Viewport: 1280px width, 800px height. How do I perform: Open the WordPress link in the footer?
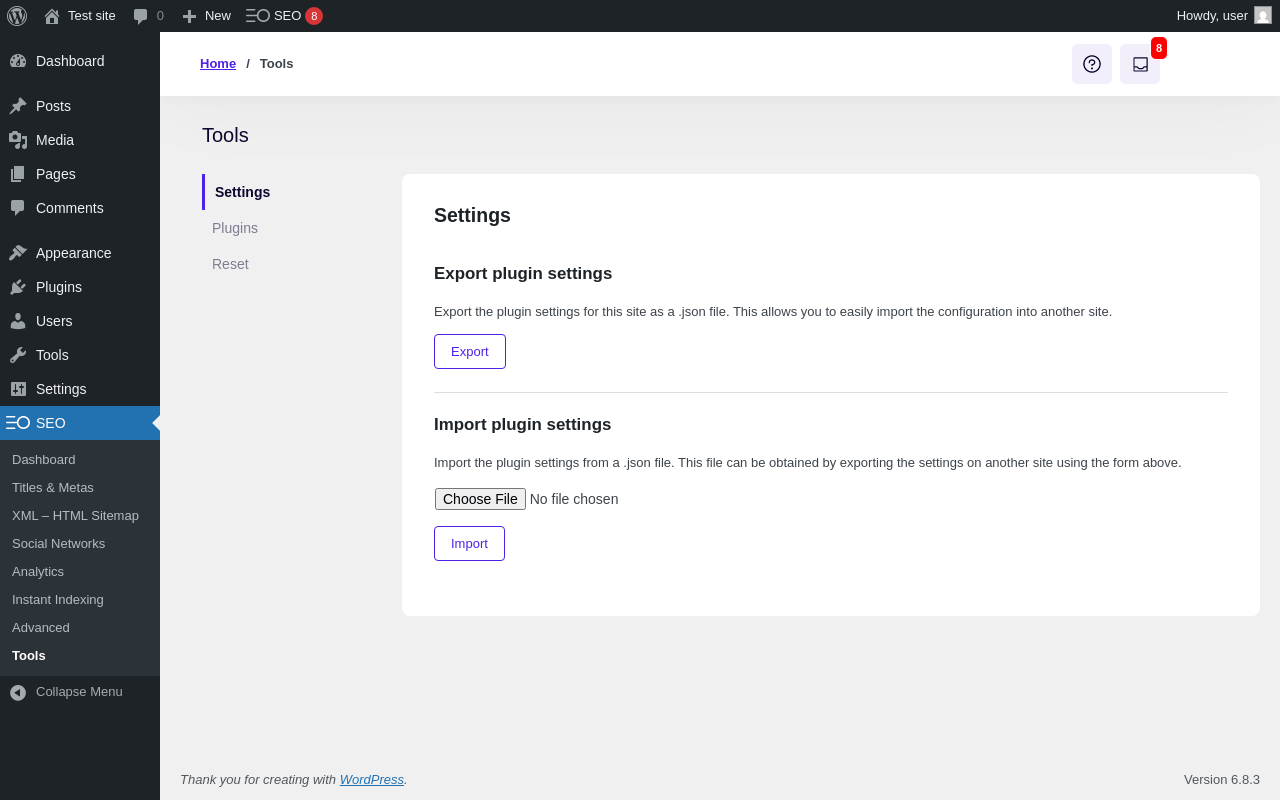click(x=371, y=780)
